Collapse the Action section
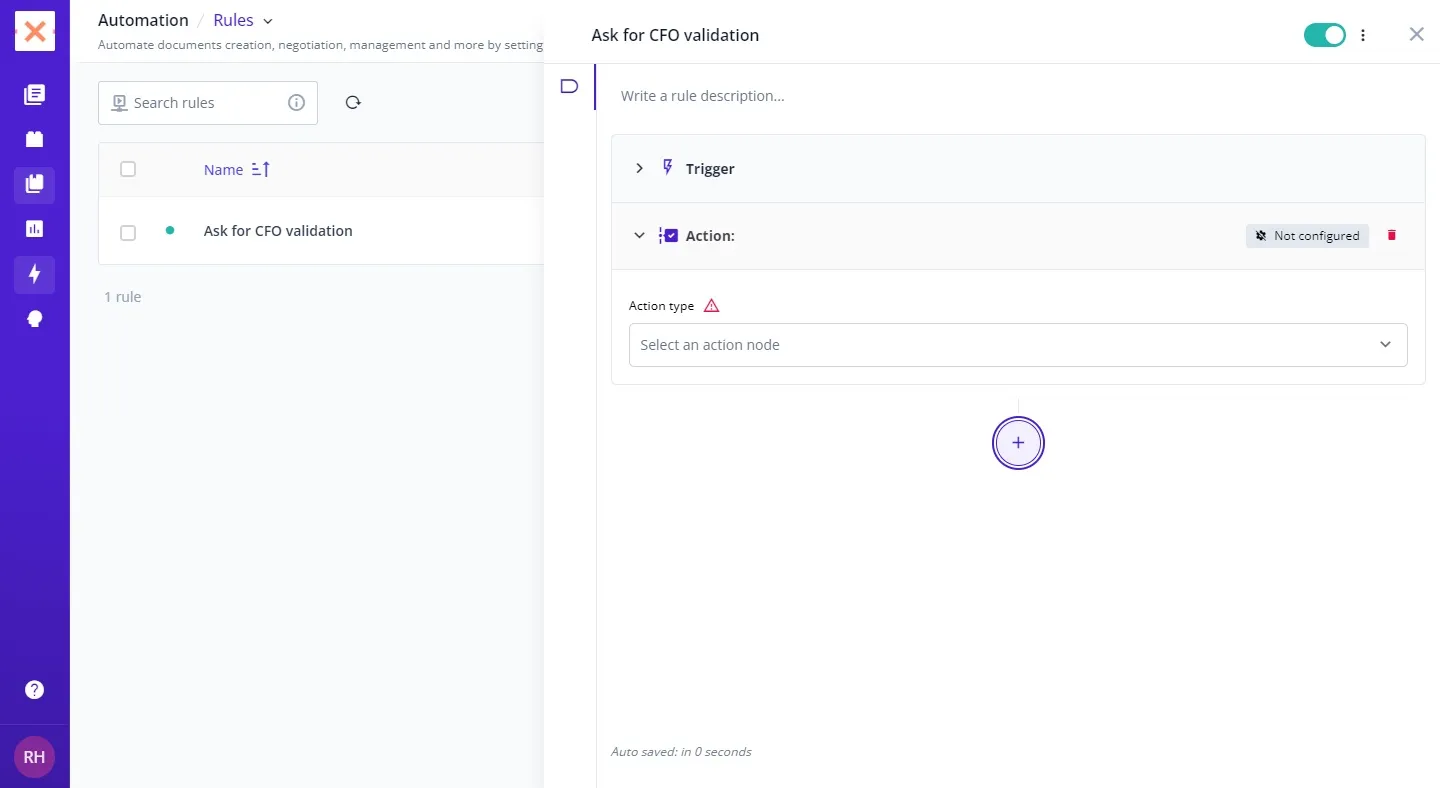Image resolution: width=1440 pixels, height=788 pixels. [x=639, y=236]
